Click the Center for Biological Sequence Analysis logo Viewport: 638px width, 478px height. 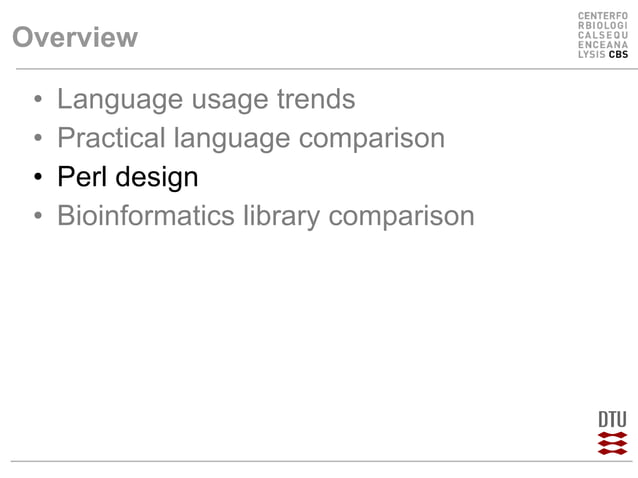click(603, 35)
